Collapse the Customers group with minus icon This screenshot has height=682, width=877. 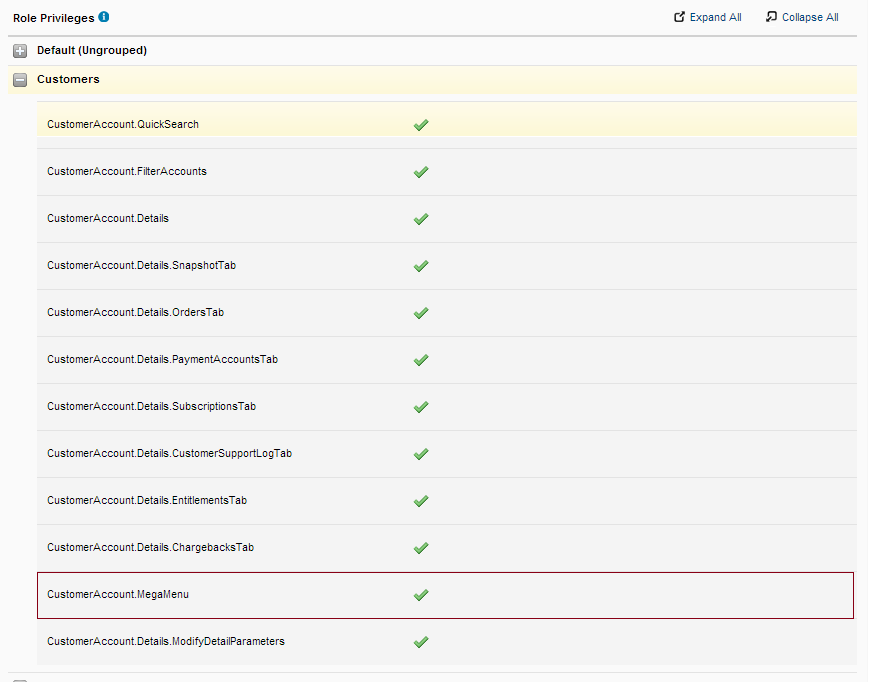pos(20,80)
